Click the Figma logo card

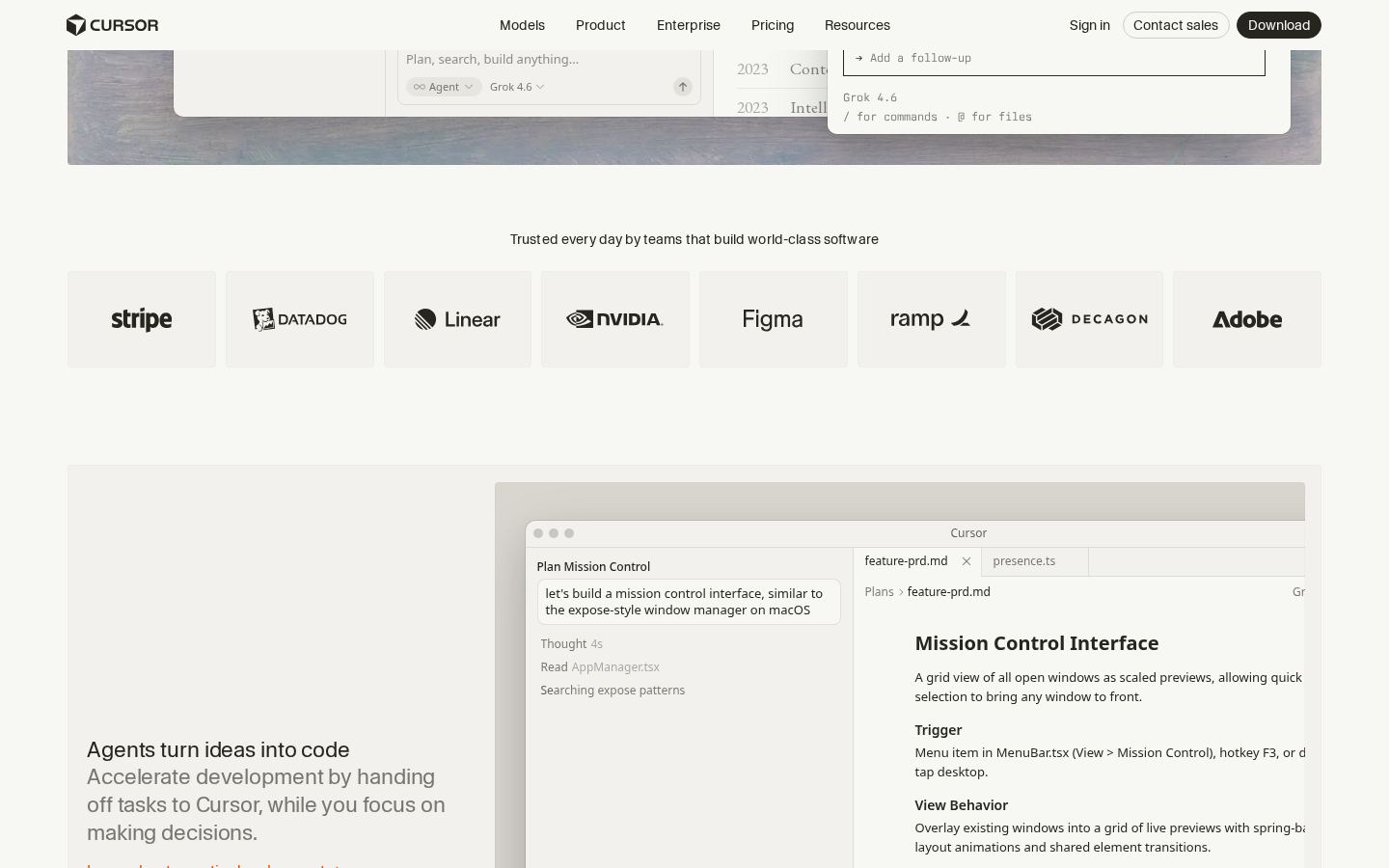click(774, 319)
